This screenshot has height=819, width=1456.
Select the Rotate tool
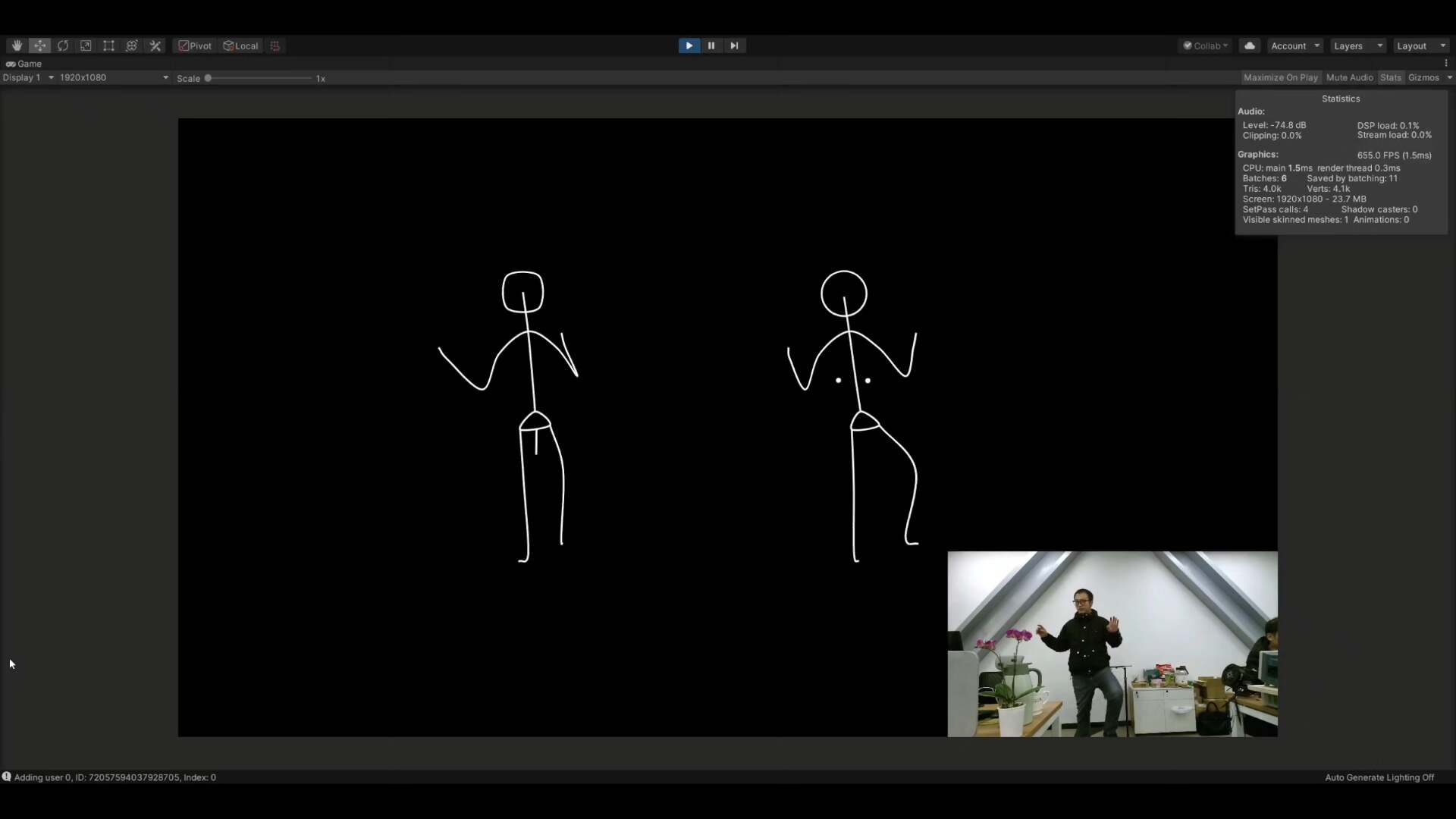(x=63, y=45)
